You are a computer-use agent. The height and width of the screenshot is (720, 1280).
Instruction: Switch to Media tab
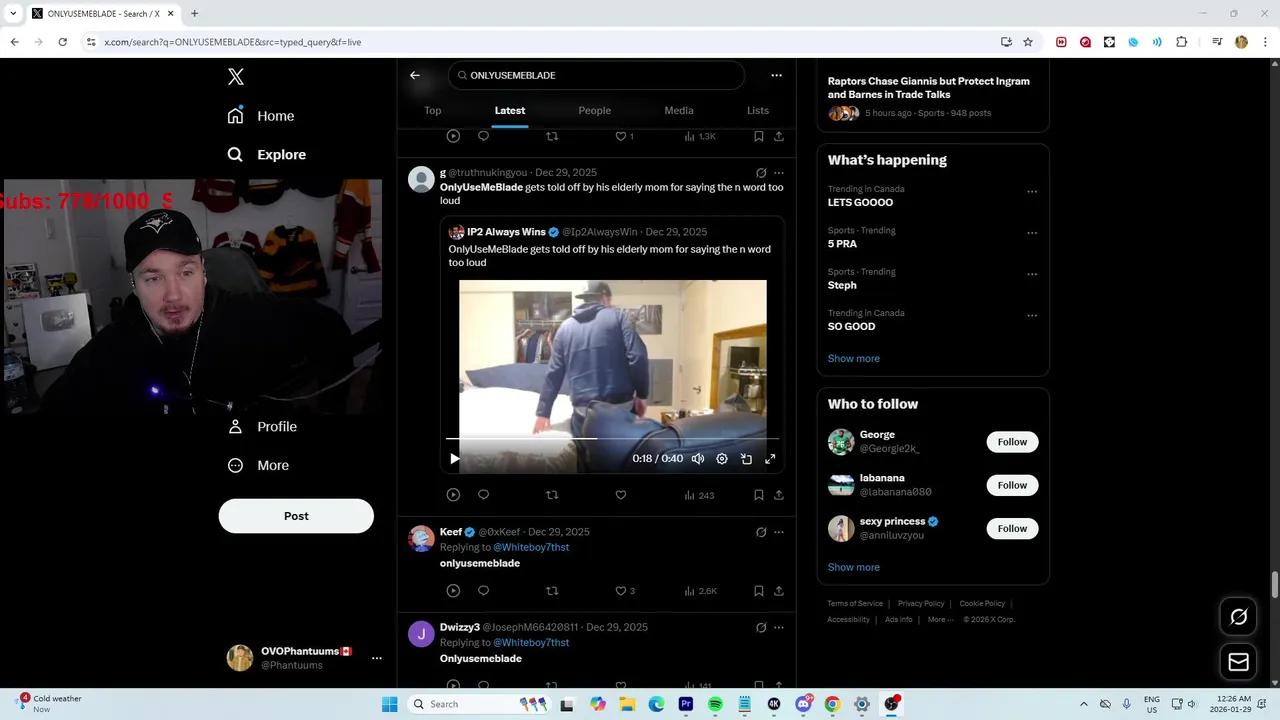(x=679, y=110)
